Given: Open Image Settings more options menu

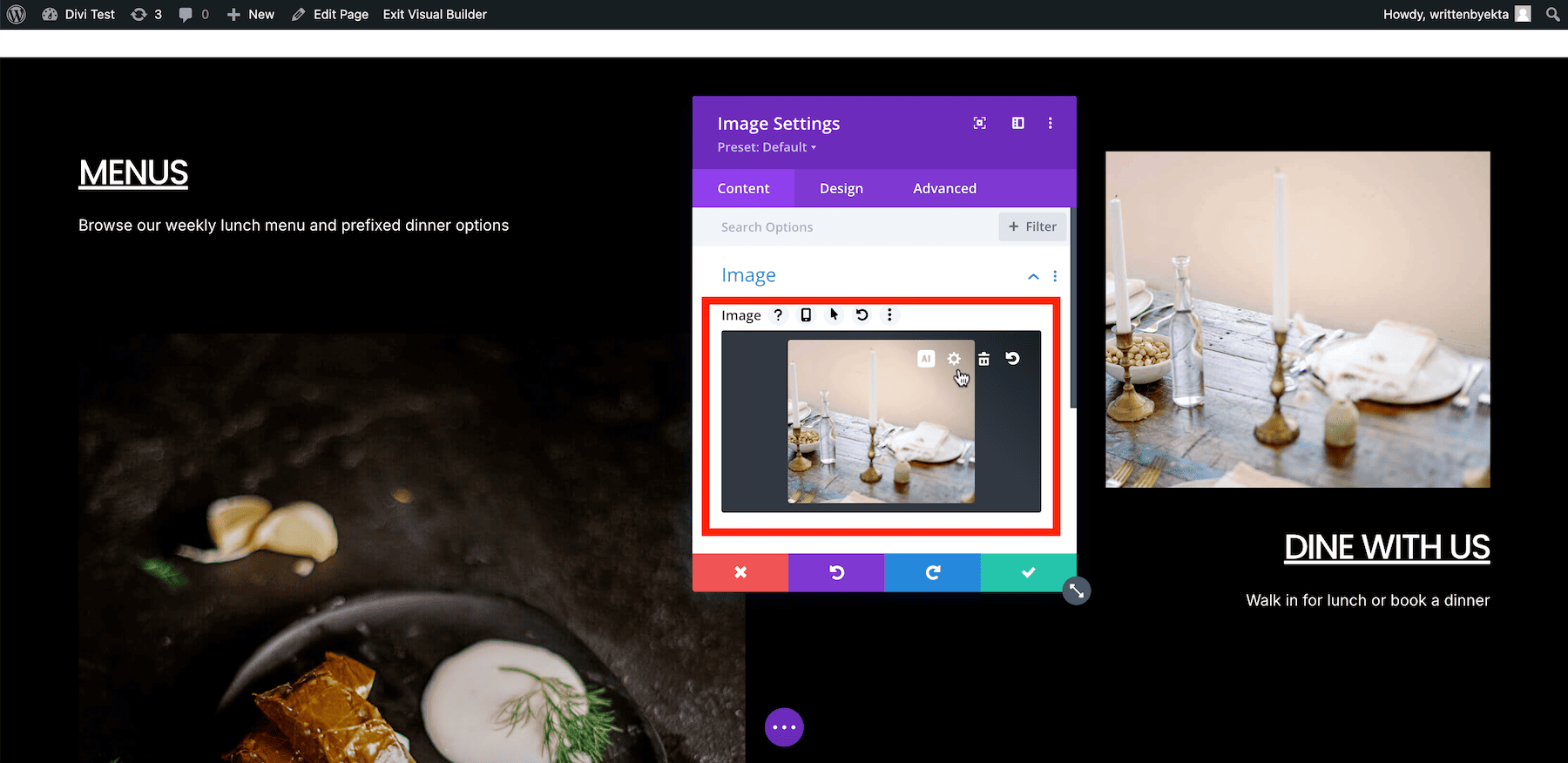Looking at the screenshot, I should pyautogui.click(x=1051, y=123).
